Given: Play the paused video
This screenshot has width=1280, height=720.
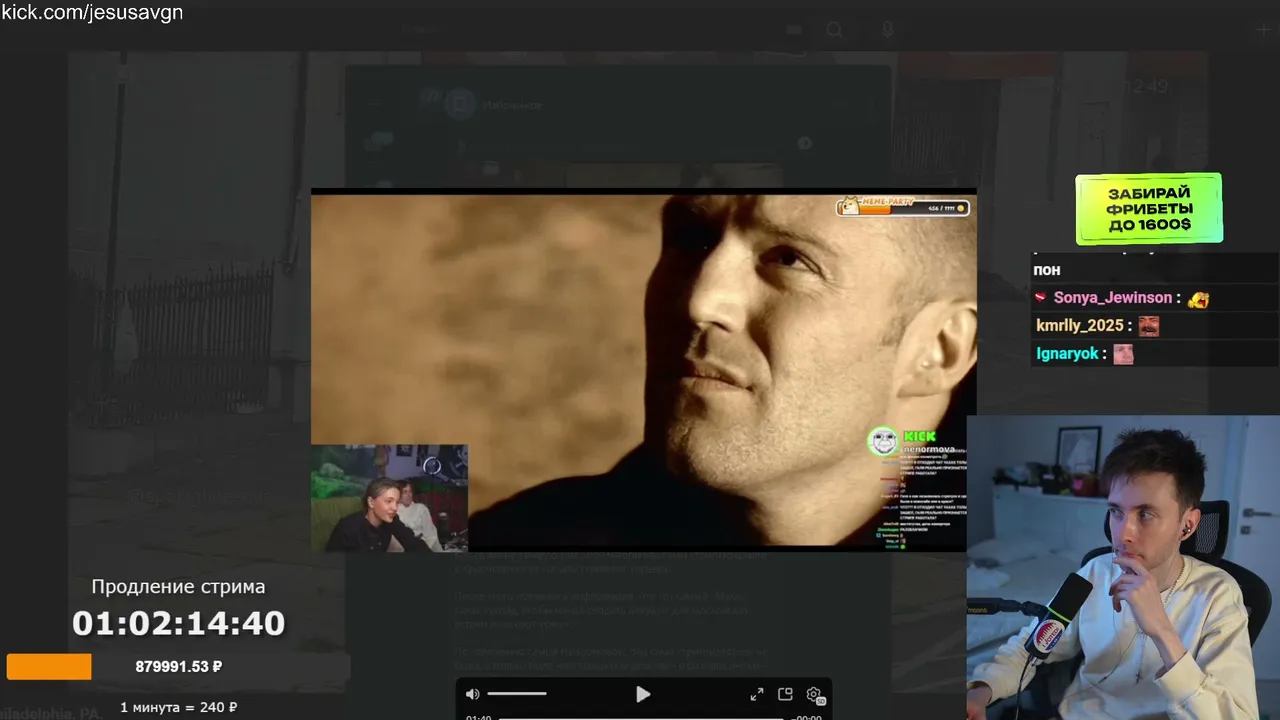Looking at the screenshot, I should pos(643,694).
